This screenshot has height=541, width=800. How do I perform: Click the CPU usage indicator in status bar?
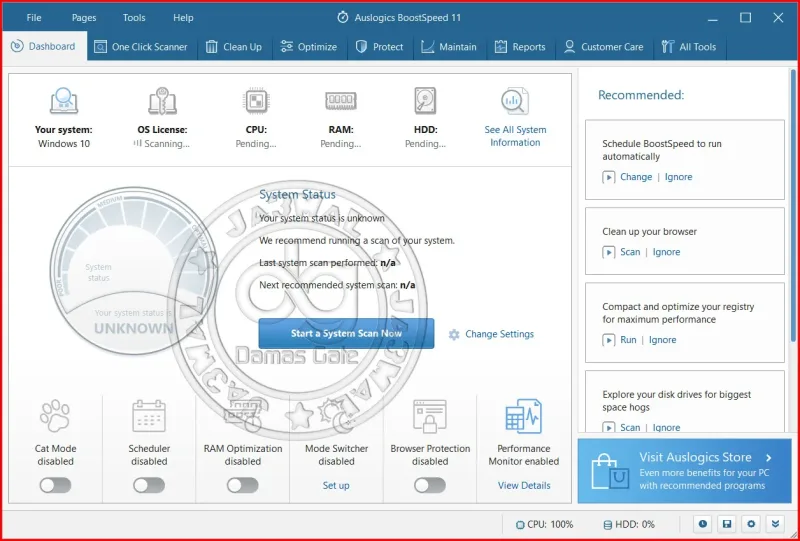(544, 524)
